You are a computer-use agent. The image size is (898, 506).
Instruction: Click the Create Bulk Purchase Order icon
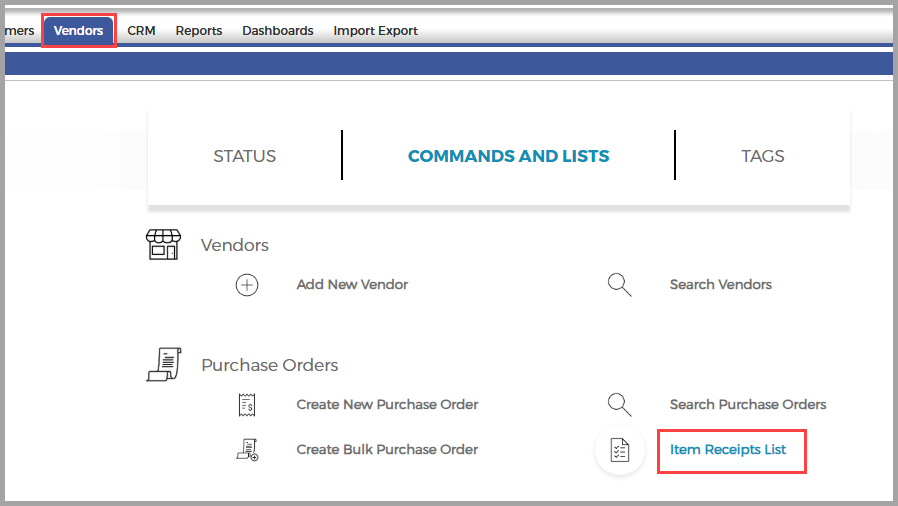[247, 450]
